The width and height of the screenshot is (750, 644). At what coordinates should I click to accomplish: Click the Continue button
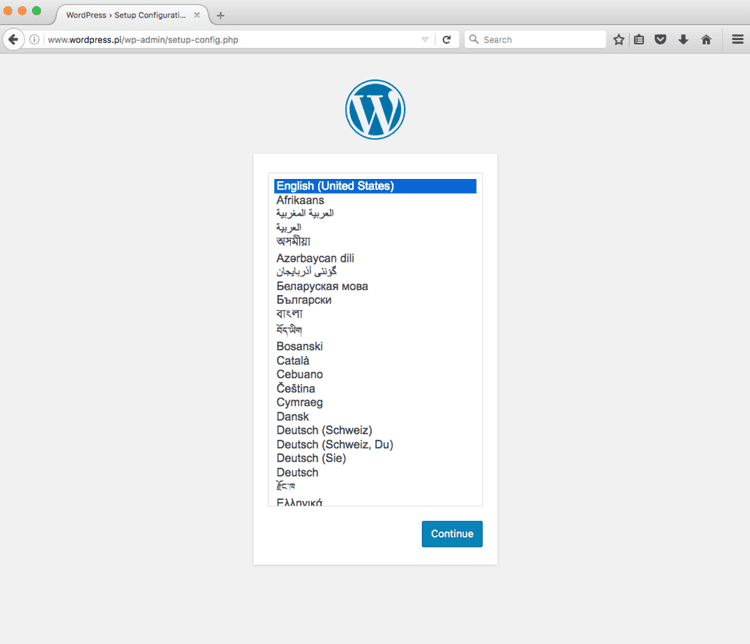tap(452, 533)
